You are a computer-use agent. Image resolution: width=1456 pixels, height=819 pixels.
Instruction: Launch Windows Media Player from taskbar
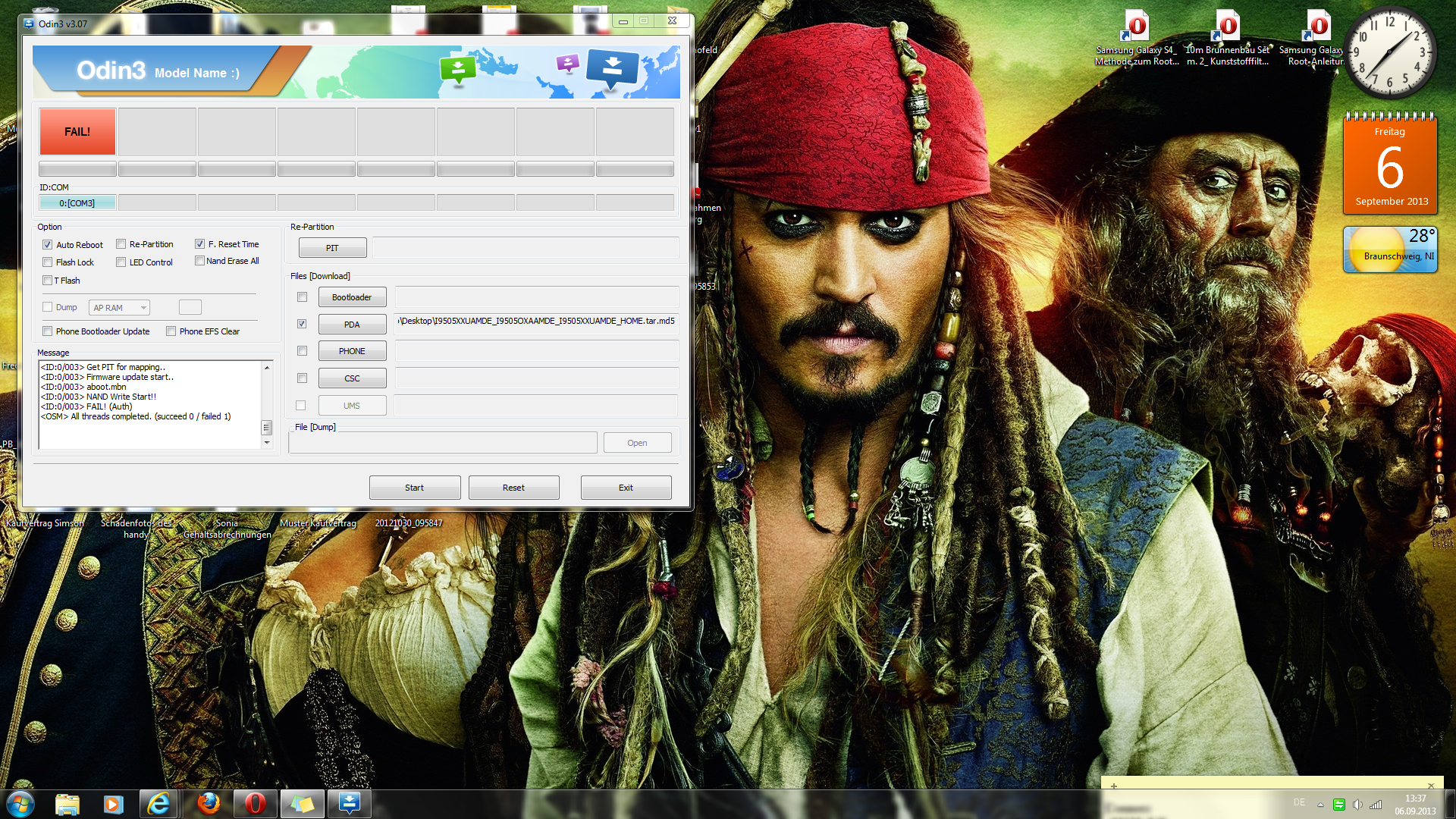click(113, 804)
